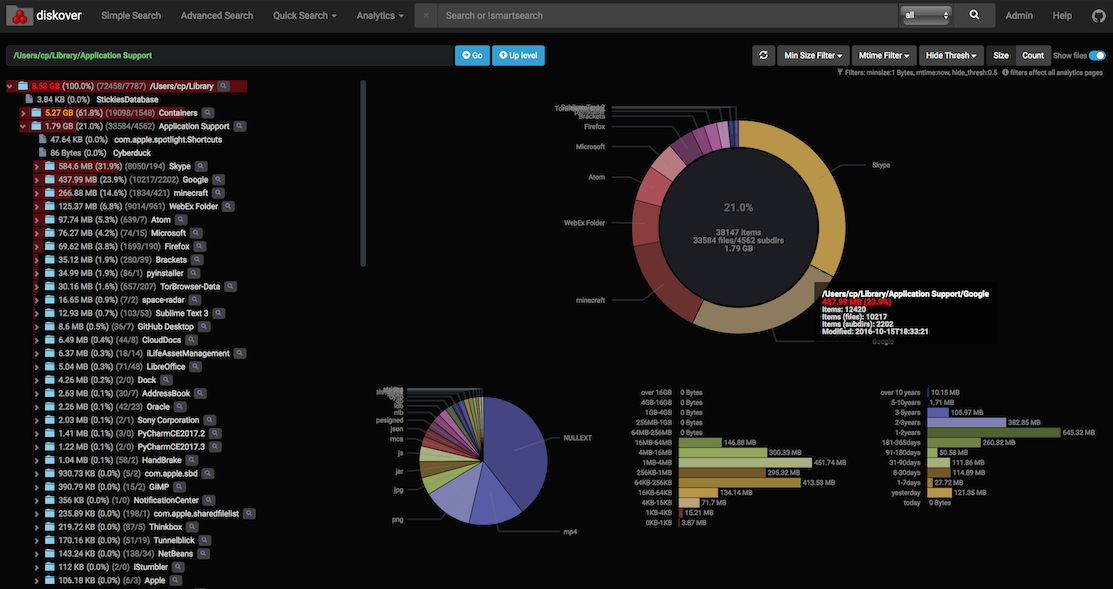Click the magnifier icon beside TorBrowser-Data

coord(231,287)
